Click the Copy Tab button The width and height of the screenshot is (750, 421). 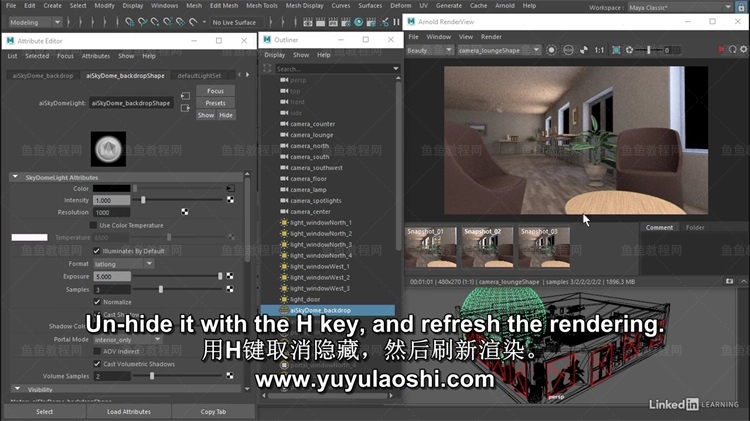point(213,411)
